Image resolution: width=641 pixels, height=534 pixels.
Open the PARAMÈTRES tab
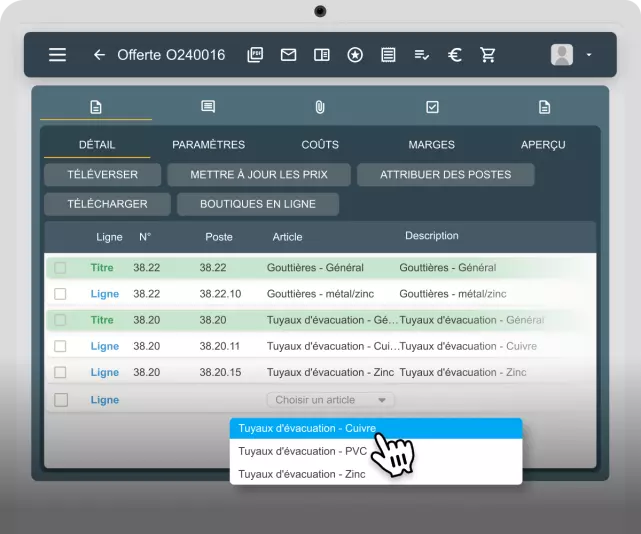[x=208, y=145]
